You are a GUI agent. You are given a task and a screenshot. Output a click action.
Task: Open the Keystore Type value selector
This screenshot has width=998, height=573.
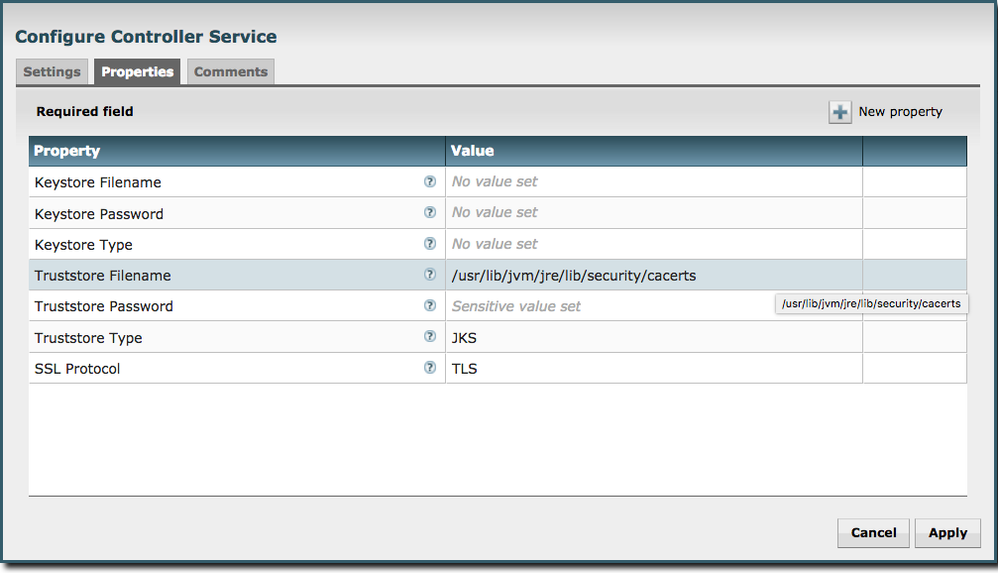653,244
